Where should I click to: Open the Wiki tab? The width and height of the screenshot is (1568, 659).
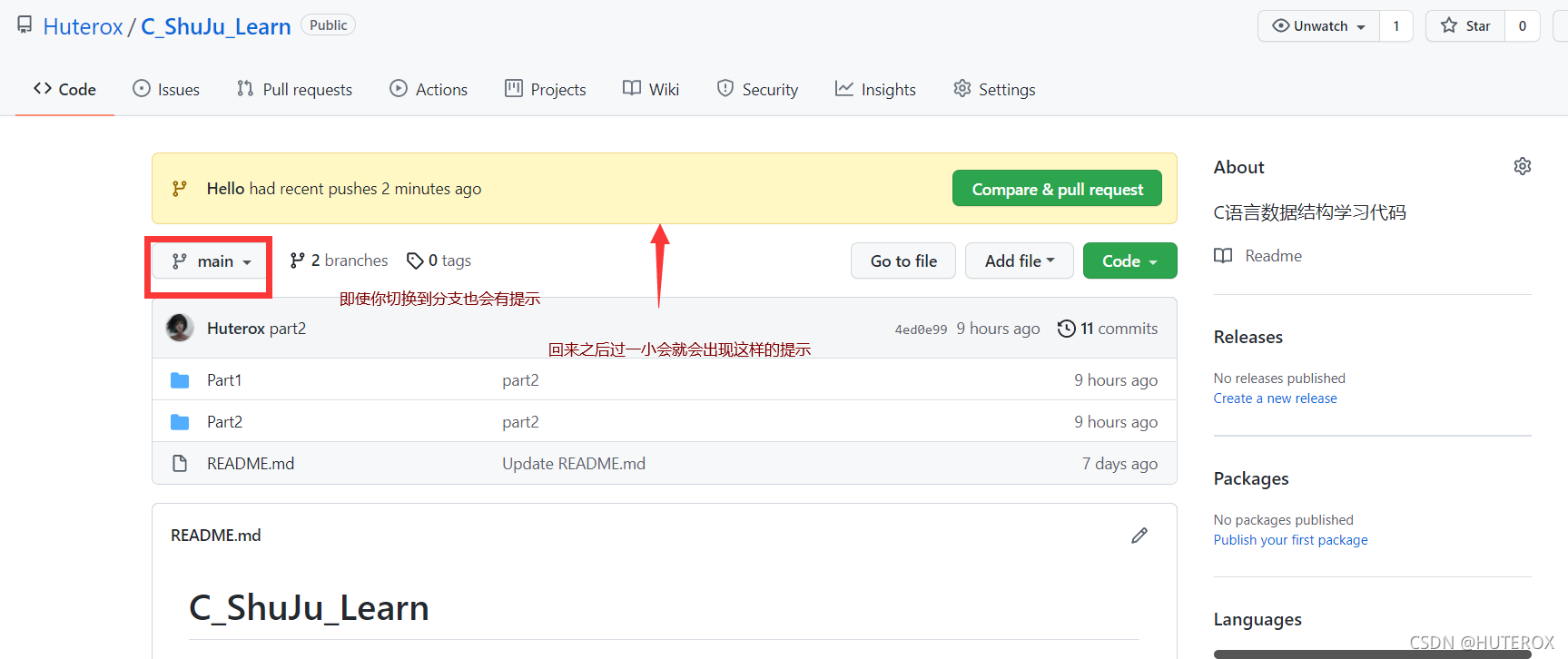(651, 89)
